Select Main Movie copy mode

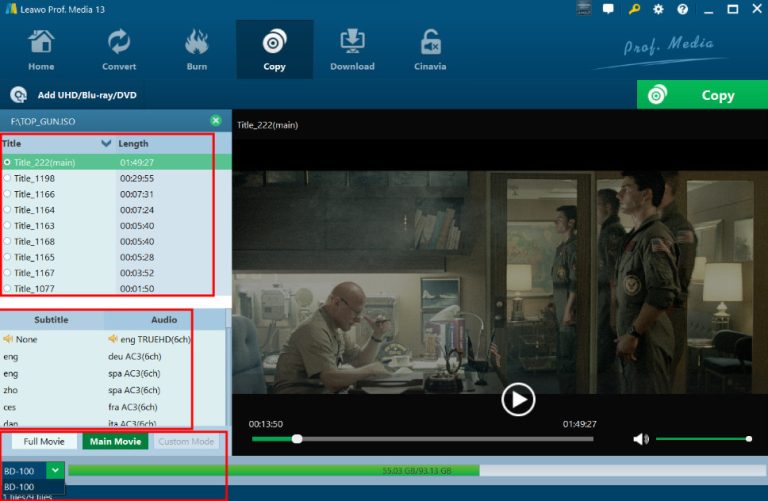click(115, 441)
